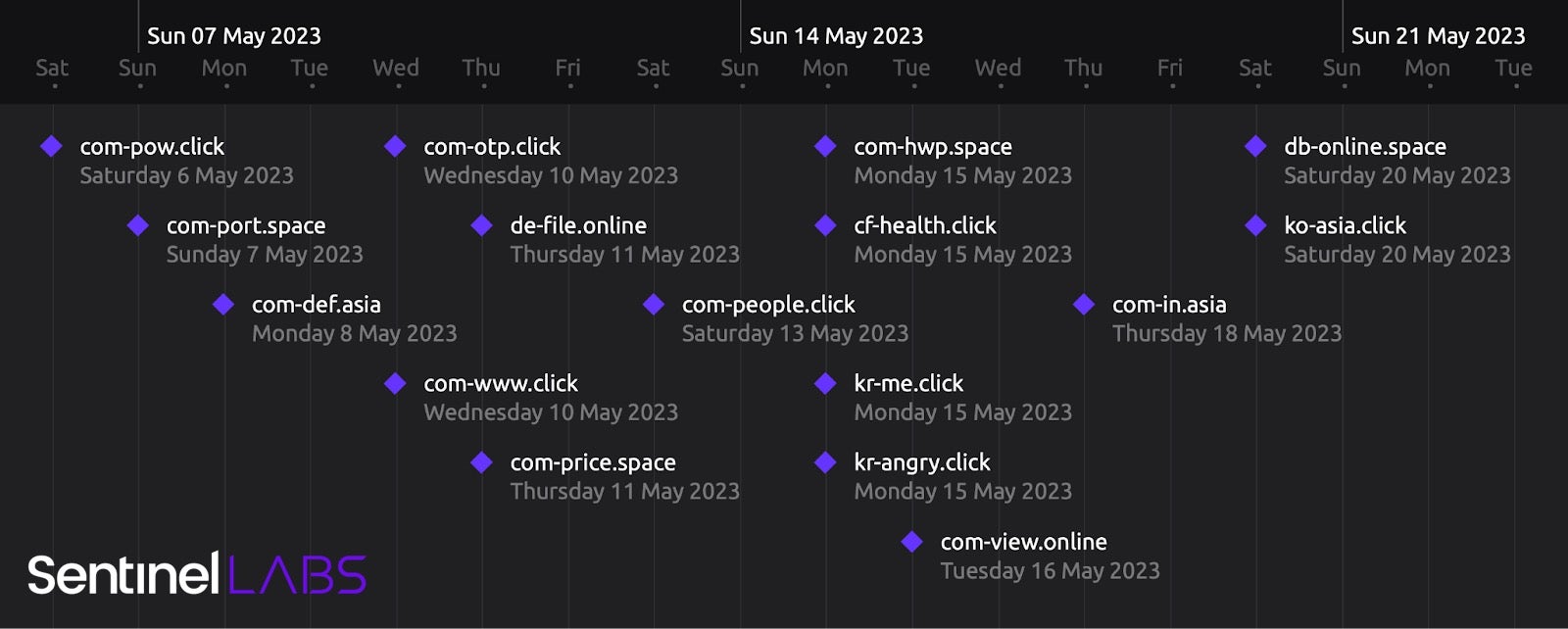This screenshot has height=629, width=1568.
Task: Select the com-otp.click diamond marker
Action: click(396, 146)
